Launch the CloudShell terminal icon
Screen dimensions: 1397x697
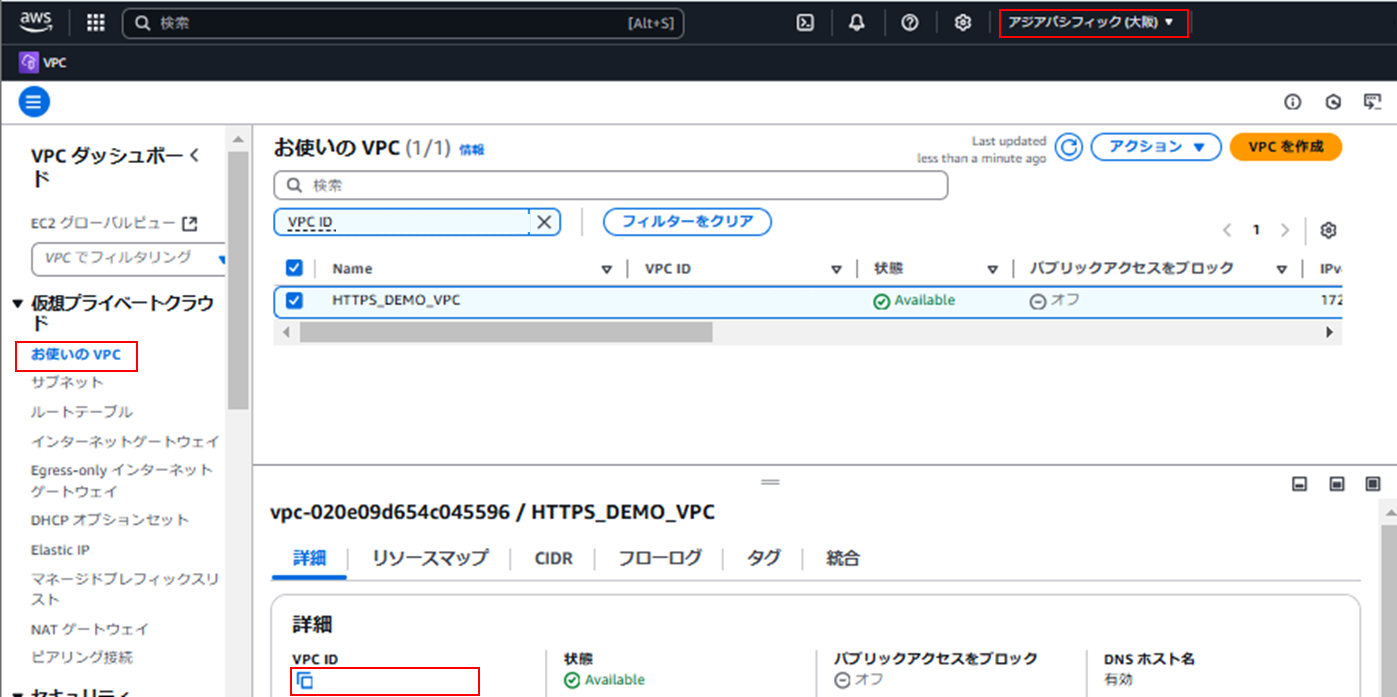805,23
